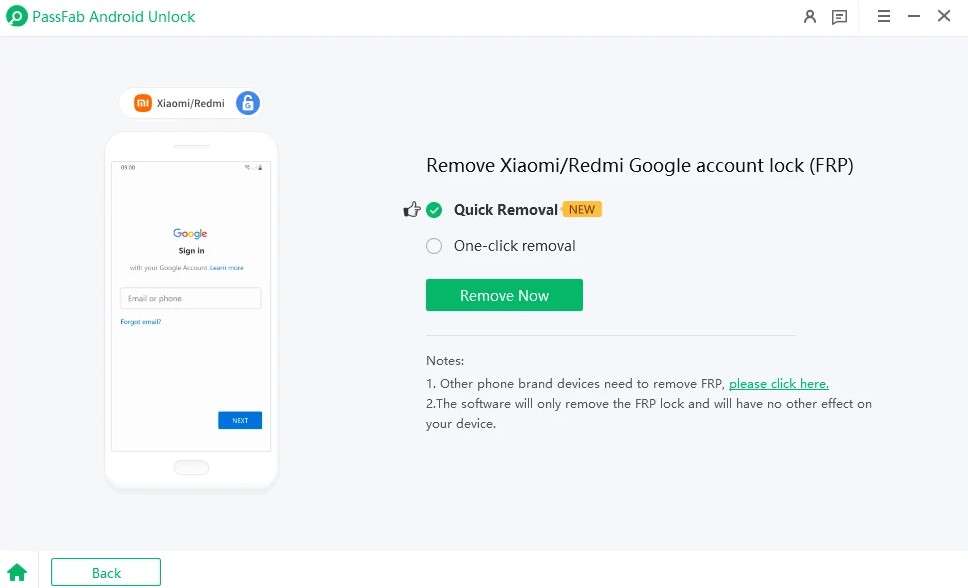Open the user account icon
Image resolution: width=968 pixels, height=588 pixels.
809,17
